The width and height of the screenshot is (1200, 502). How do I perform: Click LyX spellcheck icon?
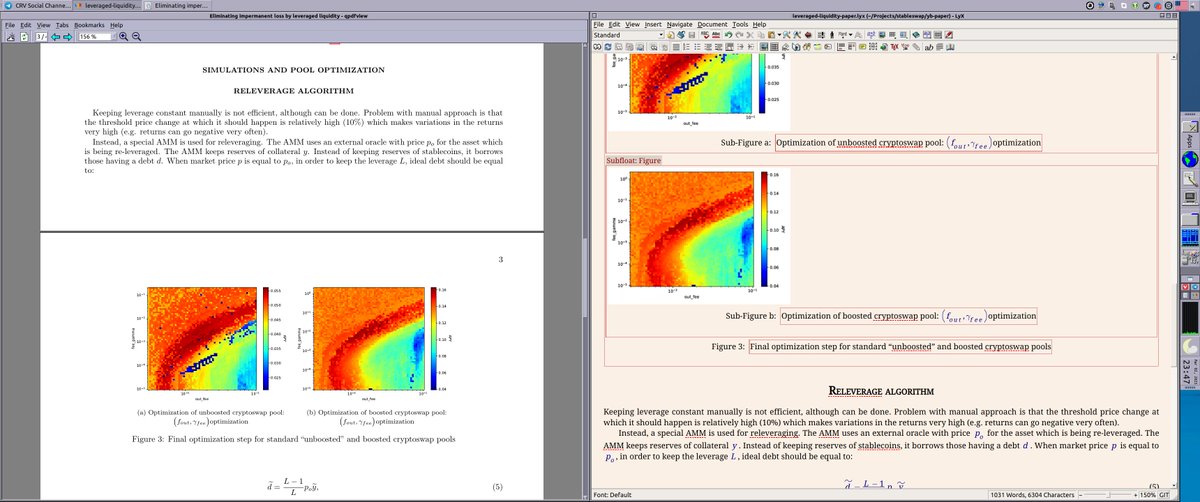point(705,35)
